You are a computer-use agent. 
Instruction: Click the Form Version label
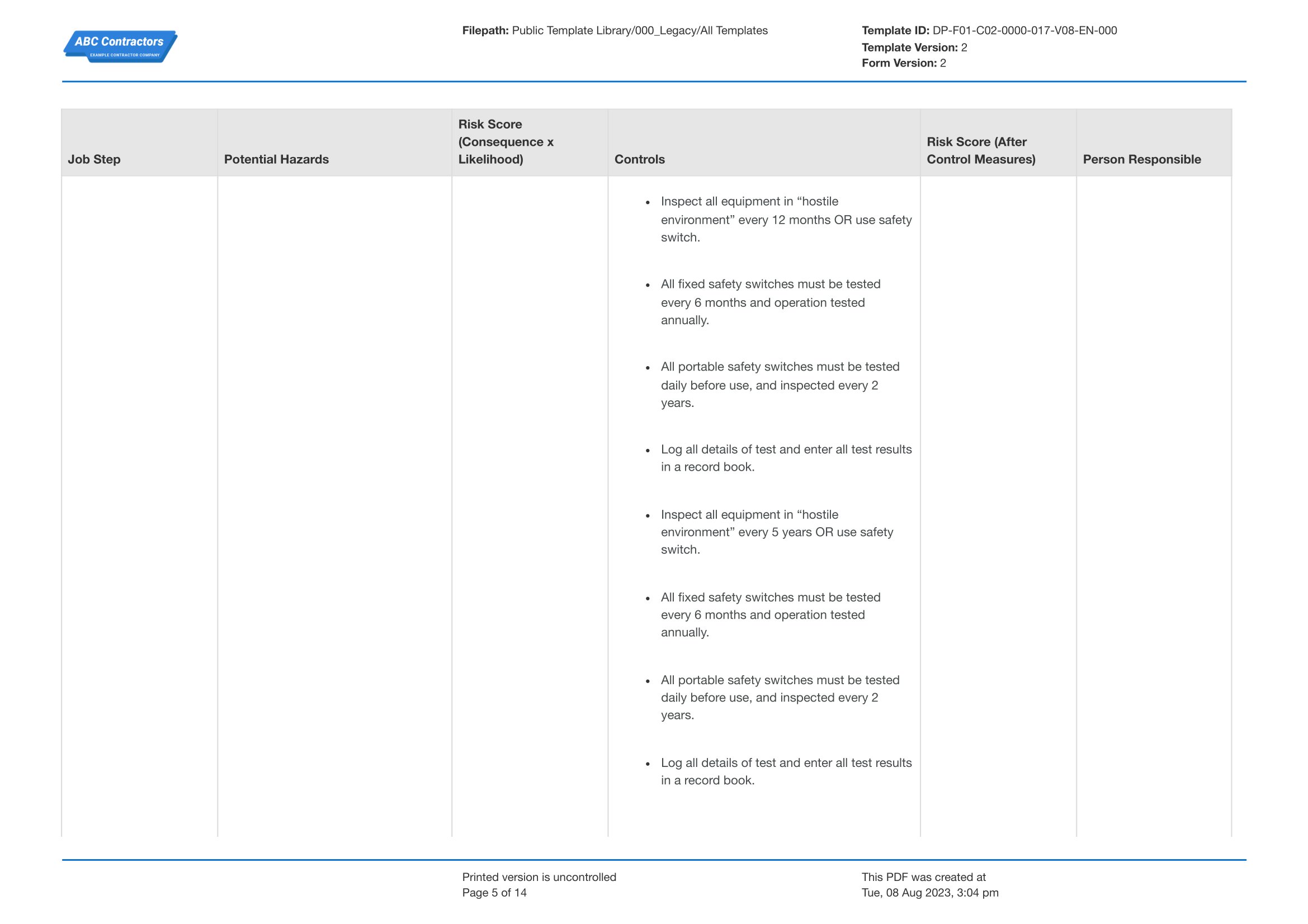click(x=899, y=63)
